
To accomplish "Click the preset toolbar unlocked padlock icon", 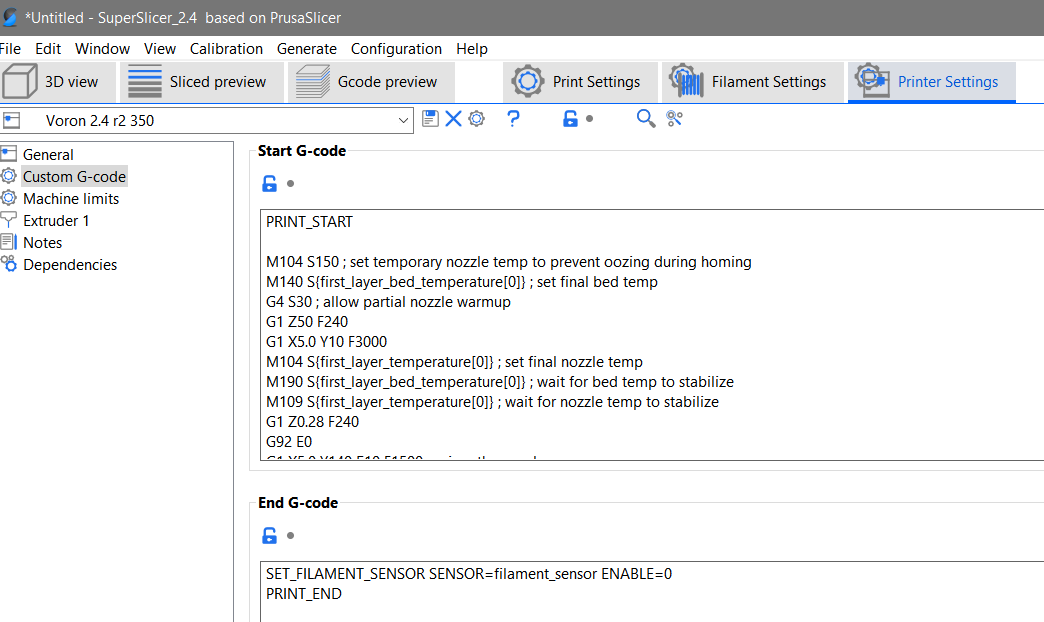I will [570, 119].
